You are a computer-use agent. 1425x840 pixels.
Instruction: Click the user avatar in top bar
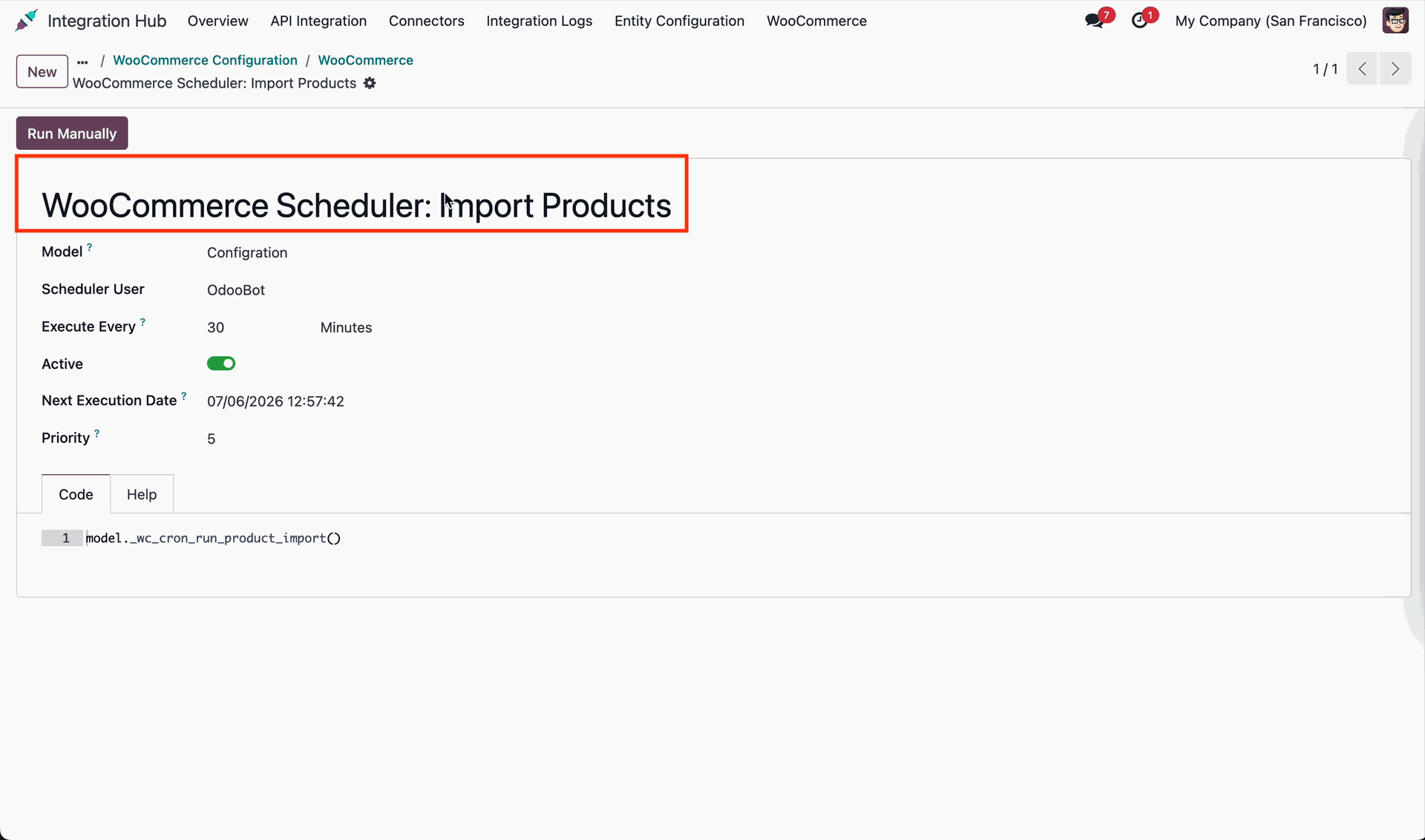point(1395,21)
